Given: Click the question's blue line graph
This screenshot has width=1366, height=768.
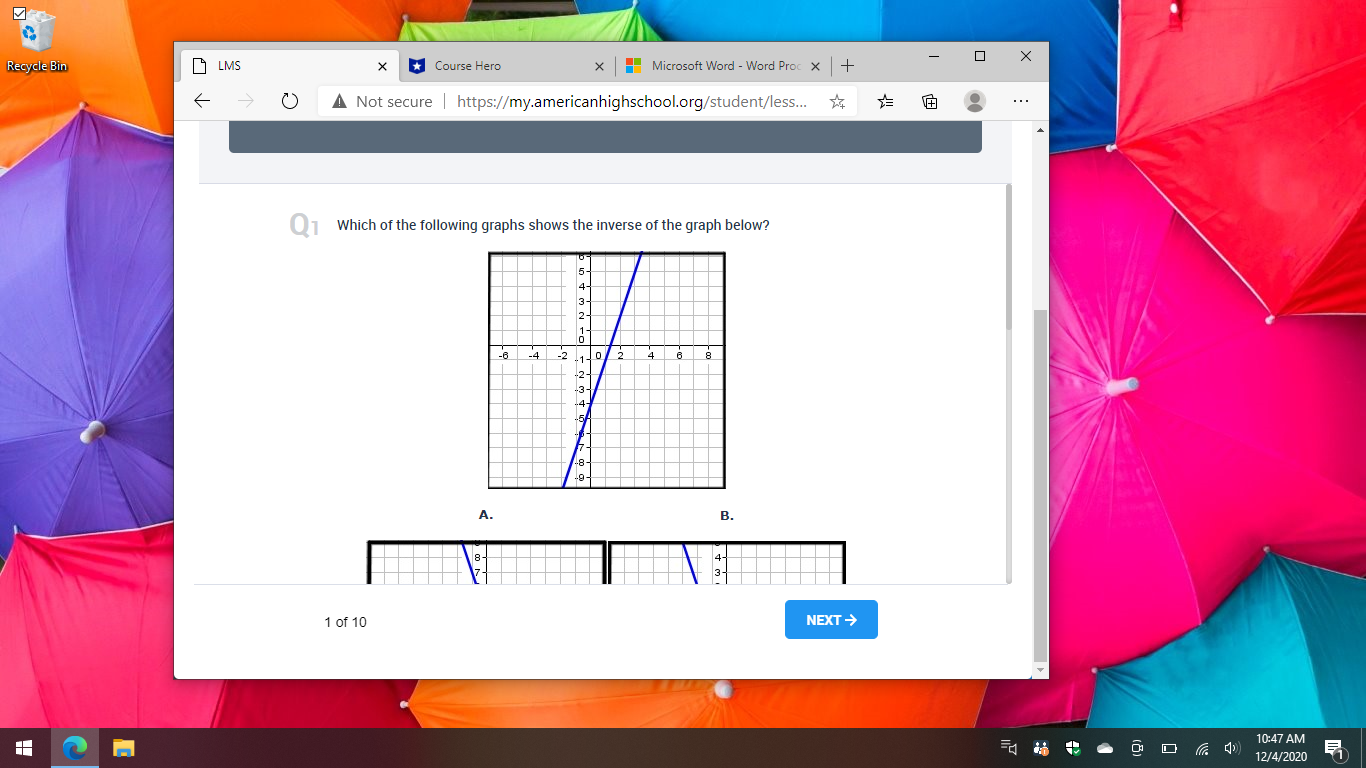Looking at the screenshot, I should point(607,370).
